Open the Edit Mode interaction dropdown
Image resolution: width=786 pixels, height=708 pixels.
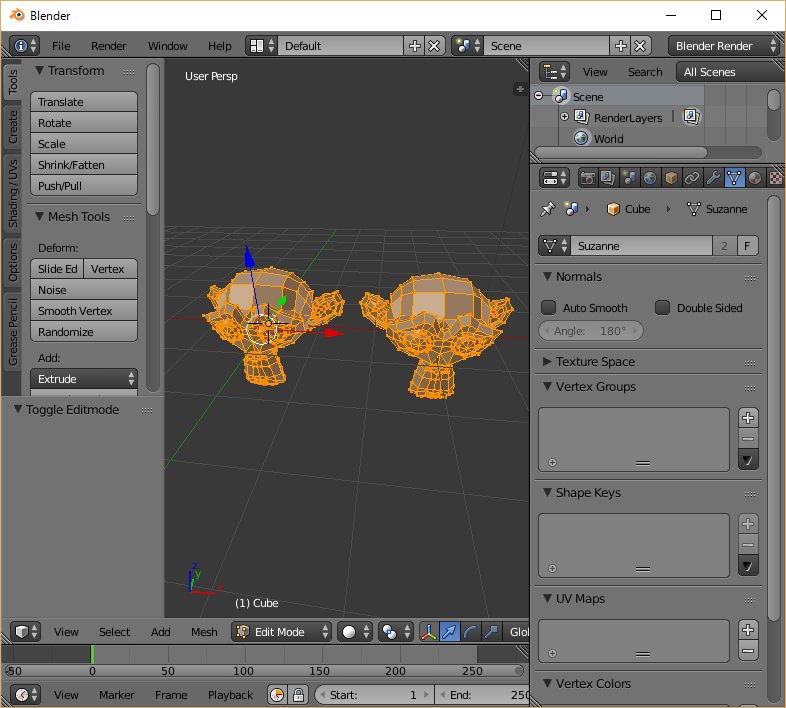point(281,632)
